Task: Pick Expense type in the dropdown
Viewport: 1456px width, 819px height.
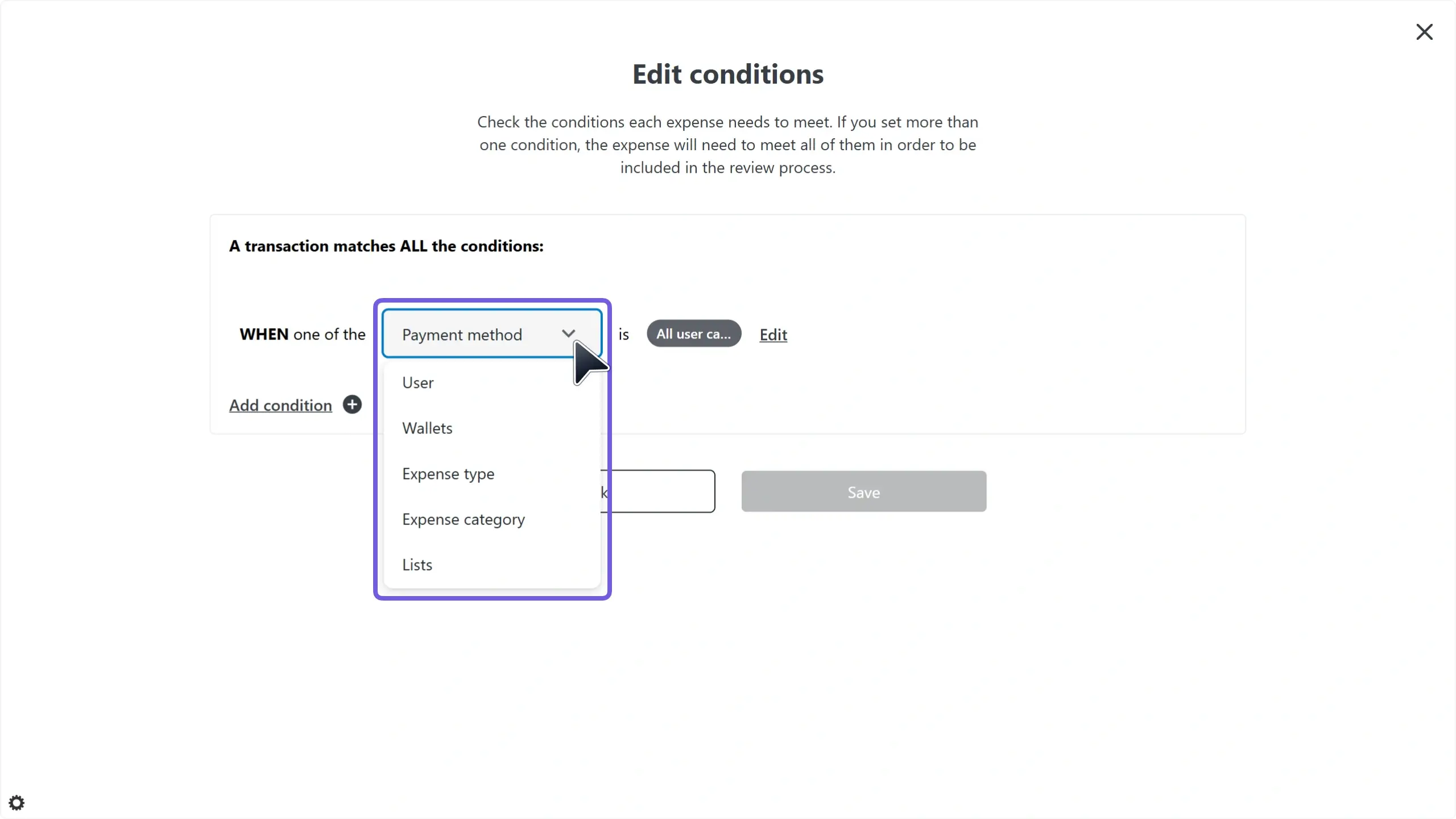Action: pos(448,474)
